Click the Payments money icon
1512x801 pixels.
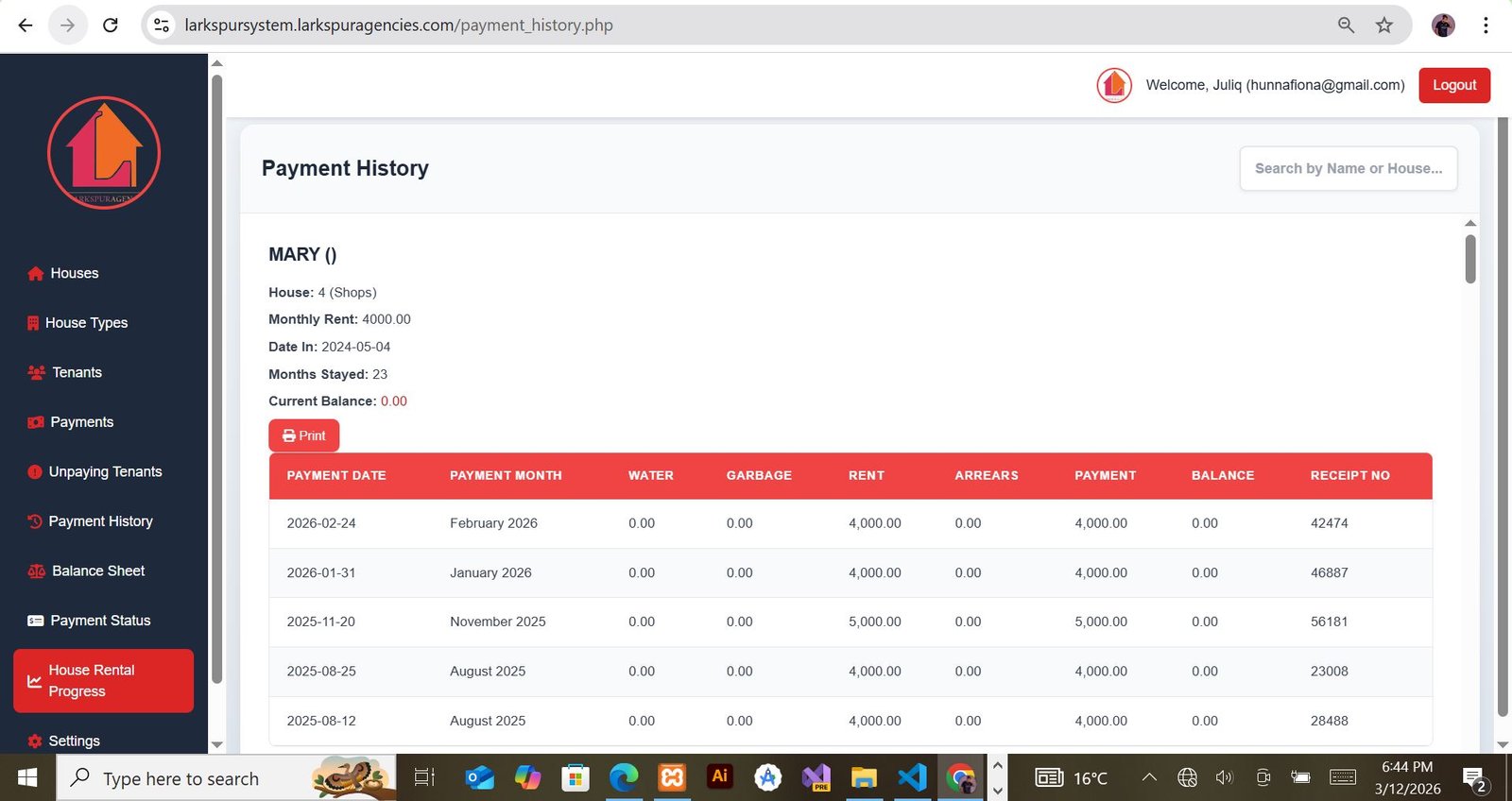(36, 422)
